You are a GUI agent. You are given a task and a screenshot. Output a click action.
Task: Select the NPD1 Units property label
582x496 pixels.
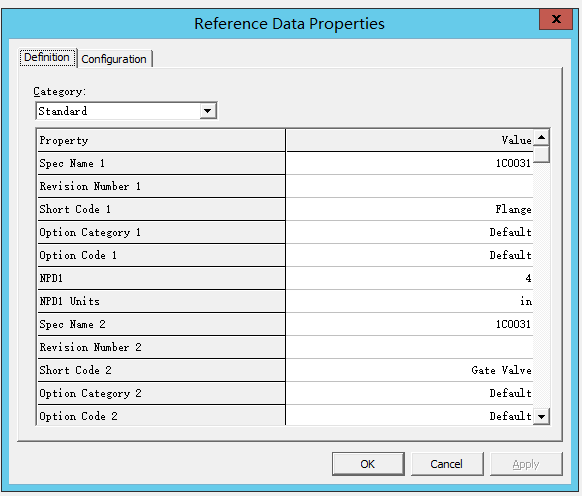pyautogui.click(x=161, y=301)
